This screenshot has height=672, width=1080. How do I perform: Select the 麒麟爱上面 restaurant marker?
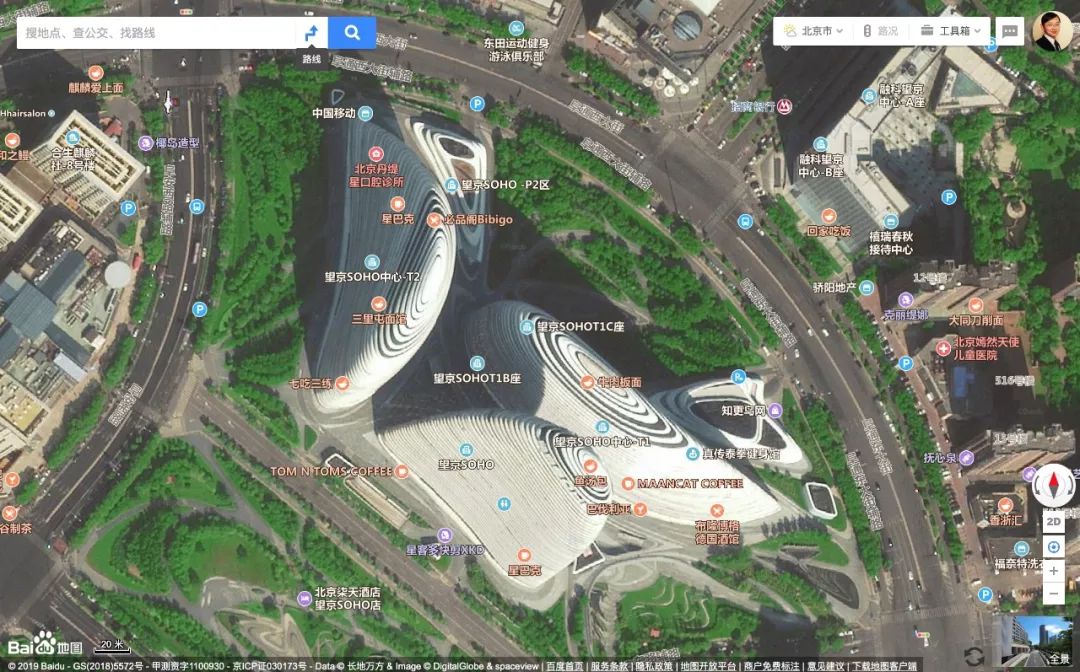pos(96,72)
